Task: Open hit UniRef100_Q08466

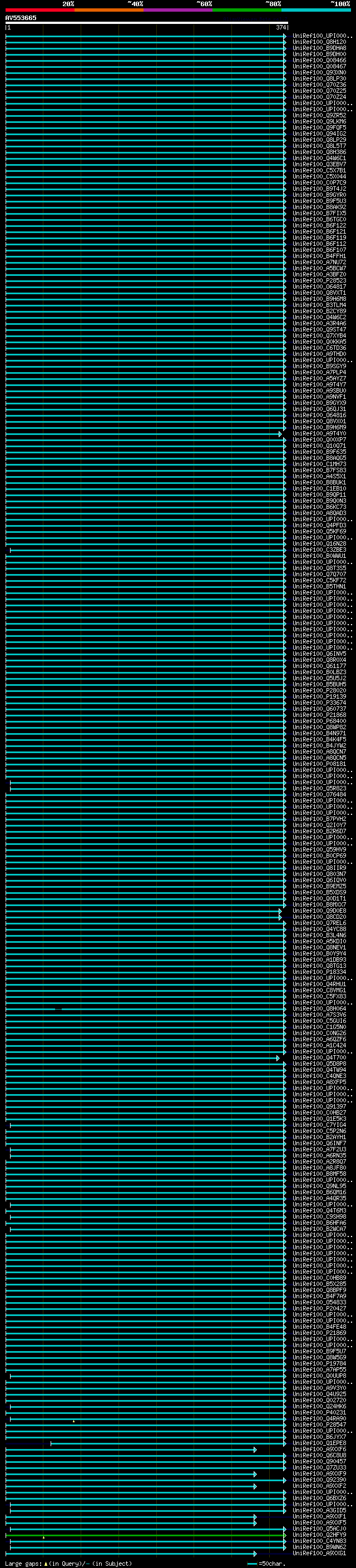Action: (319, 60)
